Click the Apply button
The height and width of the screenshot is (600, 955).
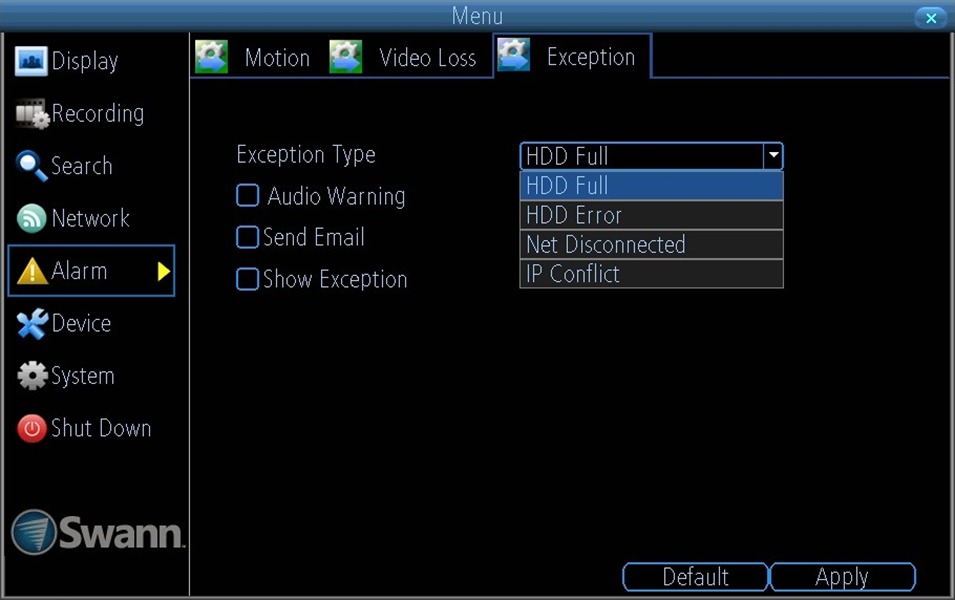pyautogui.click(x=842, y=577)
